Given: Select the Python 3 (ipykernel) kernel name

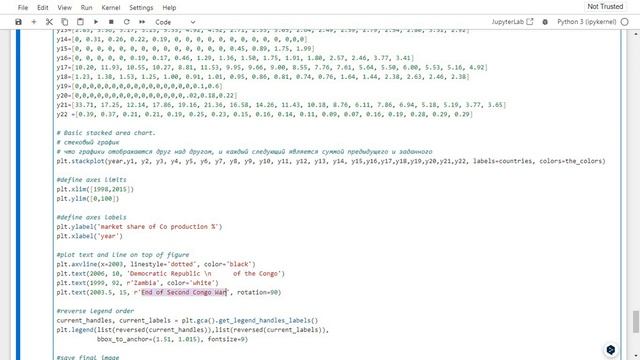Looking at the screenshot, I should pyautogui.click(x=587, y=22).
